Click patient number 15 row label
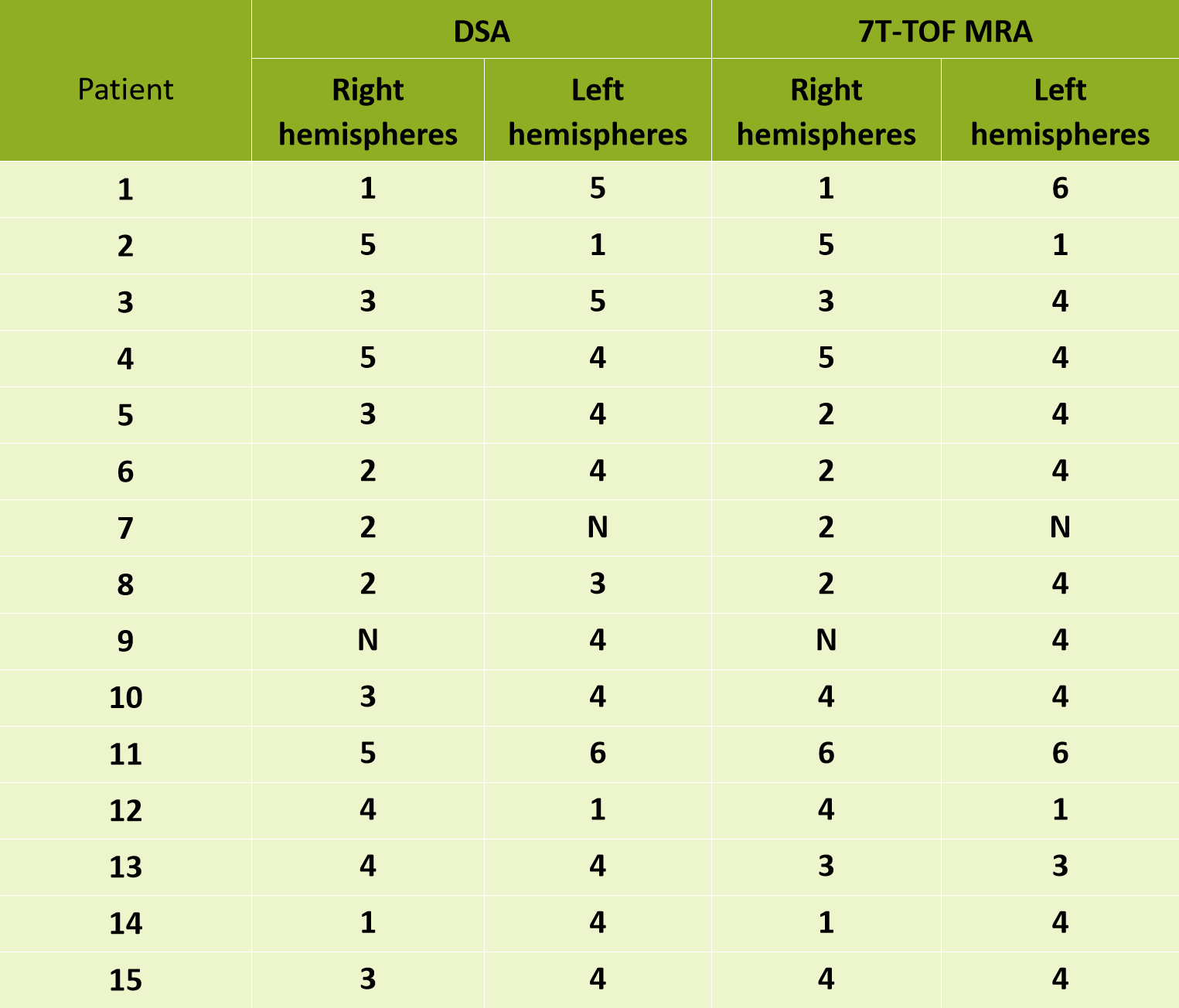1179x1008 pixels. [x=125, y=980]
